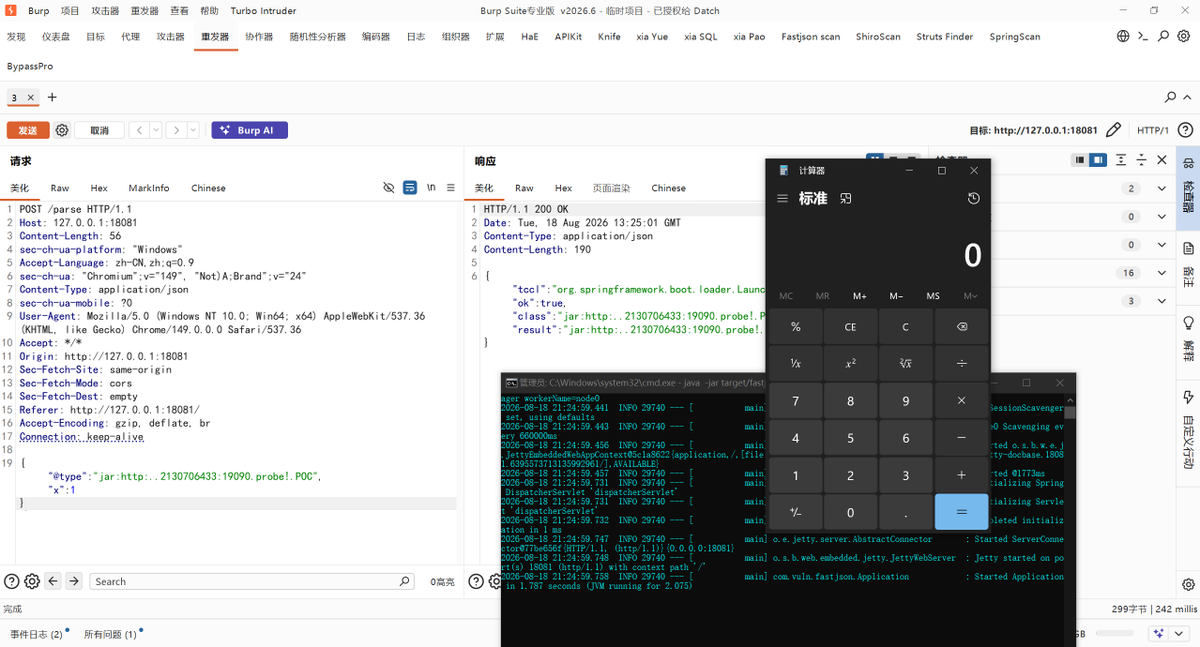The image size is (1200, 647).
Task: Click Calculator MS memory store key
Action: click(933, 296)
